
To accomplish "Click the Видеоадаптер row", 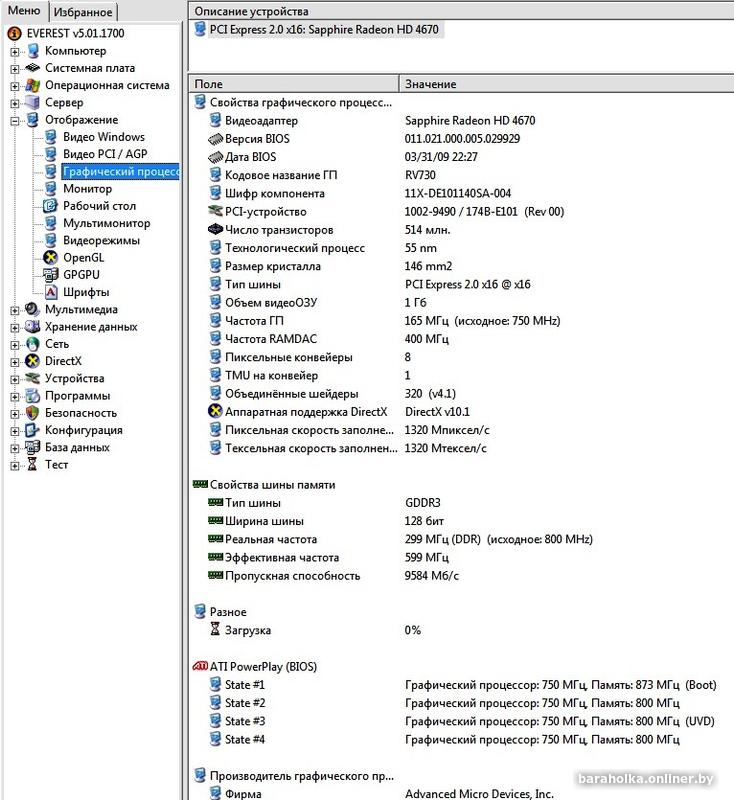I will (461, 120).
